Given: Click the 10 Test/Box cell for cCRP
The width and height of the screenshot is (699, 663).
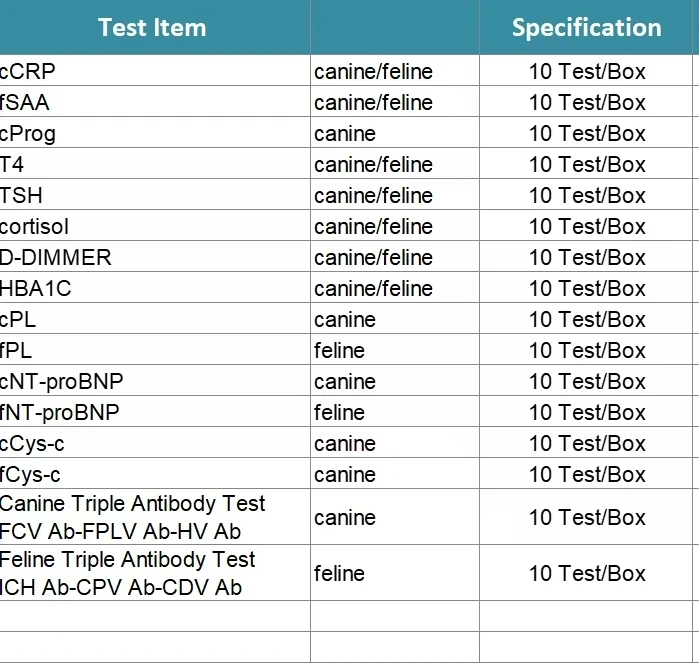Looking at the screenshot, I should pos(587,71).
